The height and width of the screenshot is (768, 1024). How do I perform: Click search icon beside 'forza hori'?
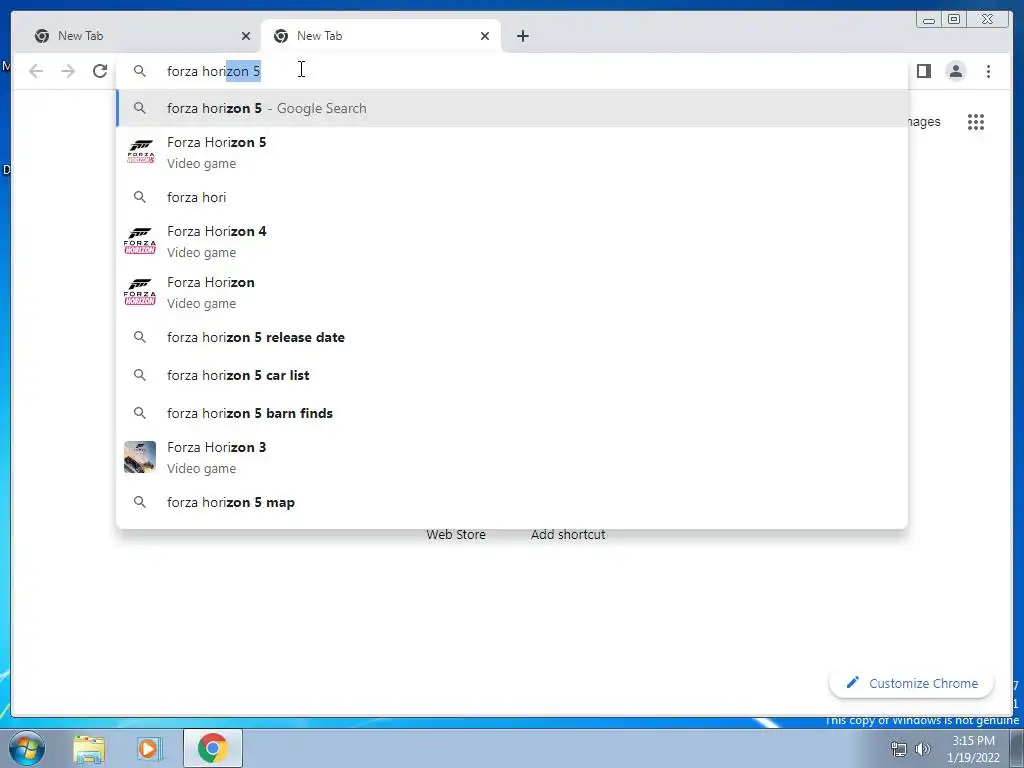point(140,197)
